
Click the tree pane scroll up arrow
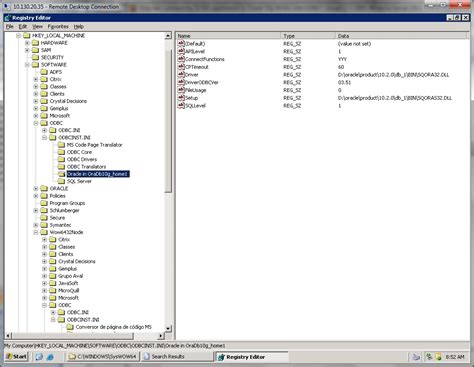tap(168, 36)
